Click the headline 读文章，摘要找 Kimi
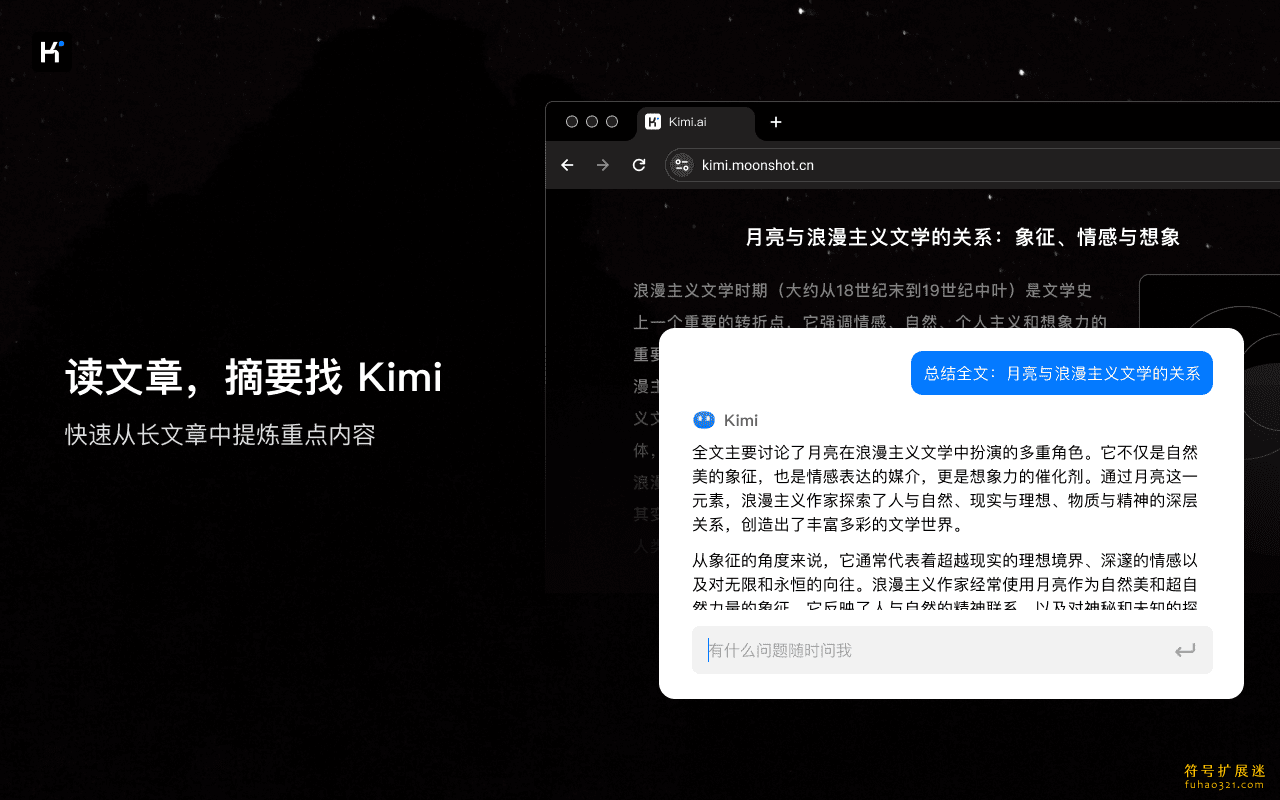Screen dimensions: 1280x800 tap(254, 378)
